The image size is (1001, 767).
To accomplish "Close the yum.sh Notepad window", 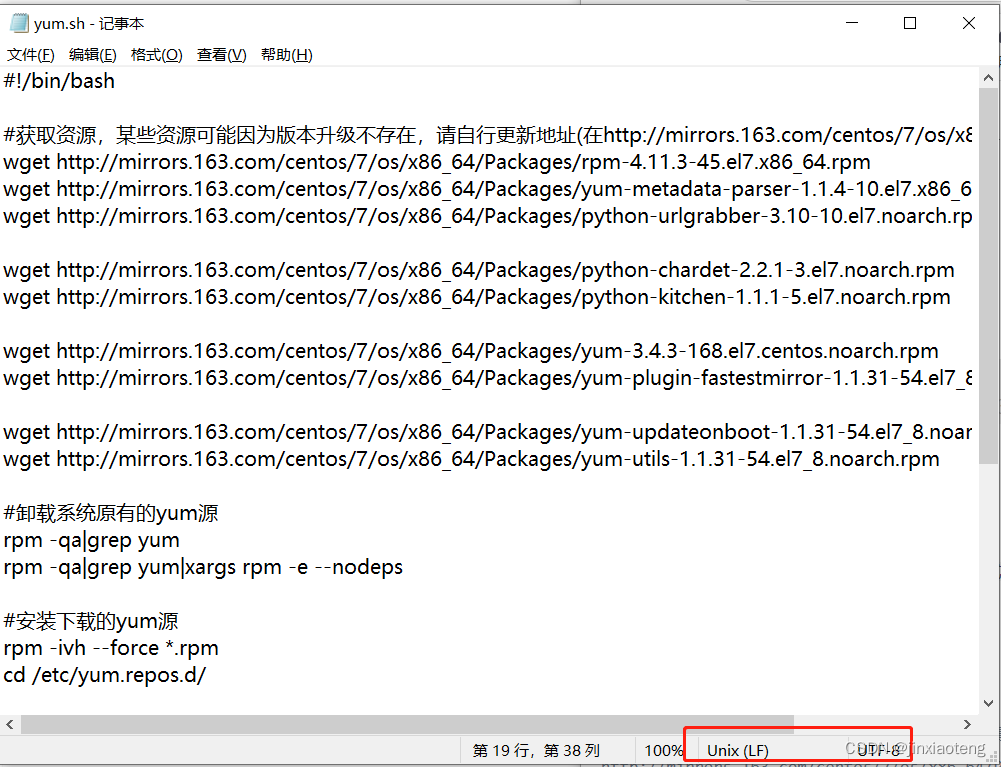I will click(x=968, y=23).
